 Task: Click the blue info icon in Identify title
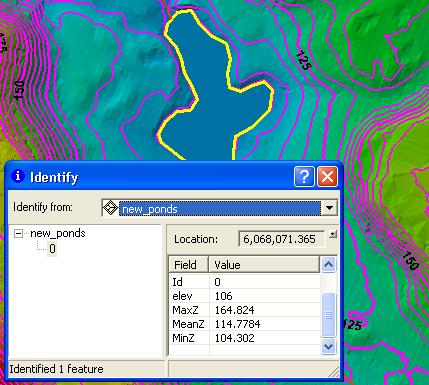click(18, 176)
